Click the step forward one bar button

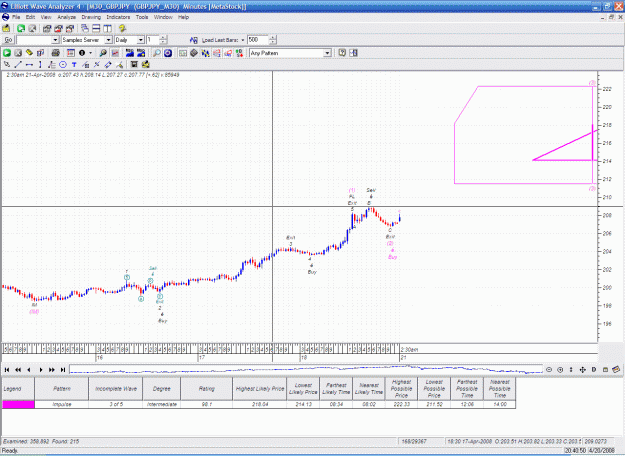[x=41, y=370]
